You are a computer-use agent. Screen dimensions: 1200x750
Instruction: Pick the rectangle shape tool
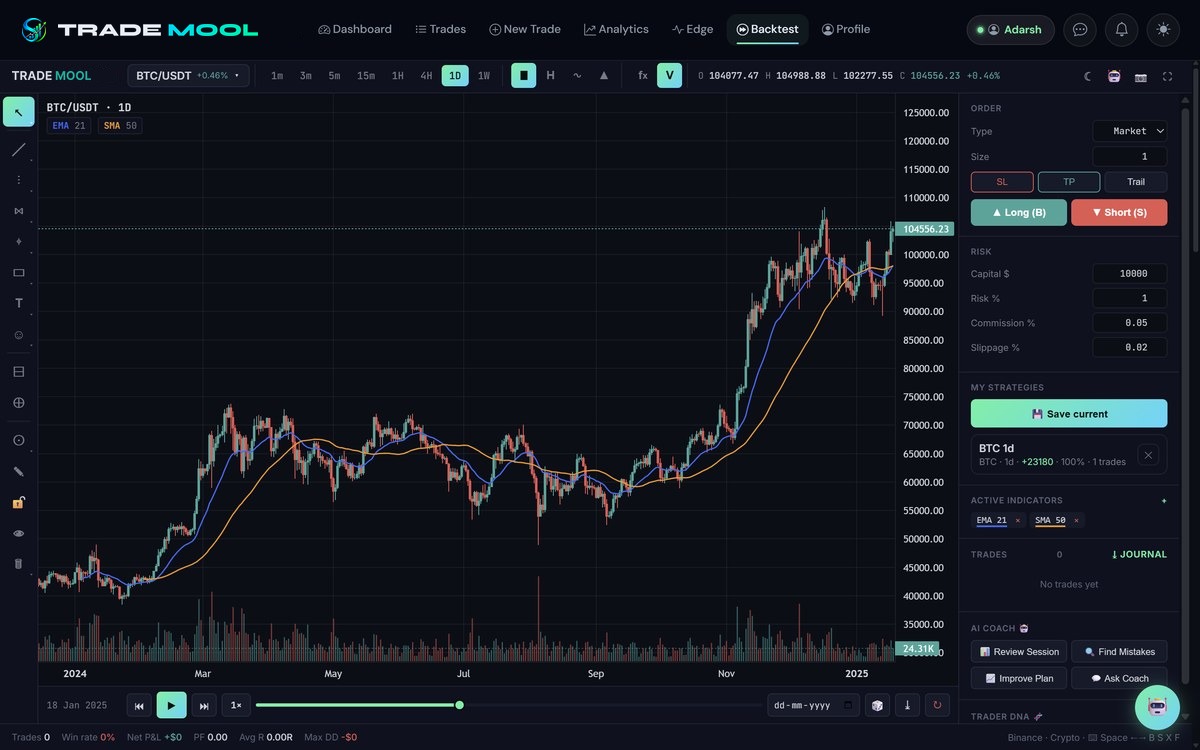pos(18,272)
